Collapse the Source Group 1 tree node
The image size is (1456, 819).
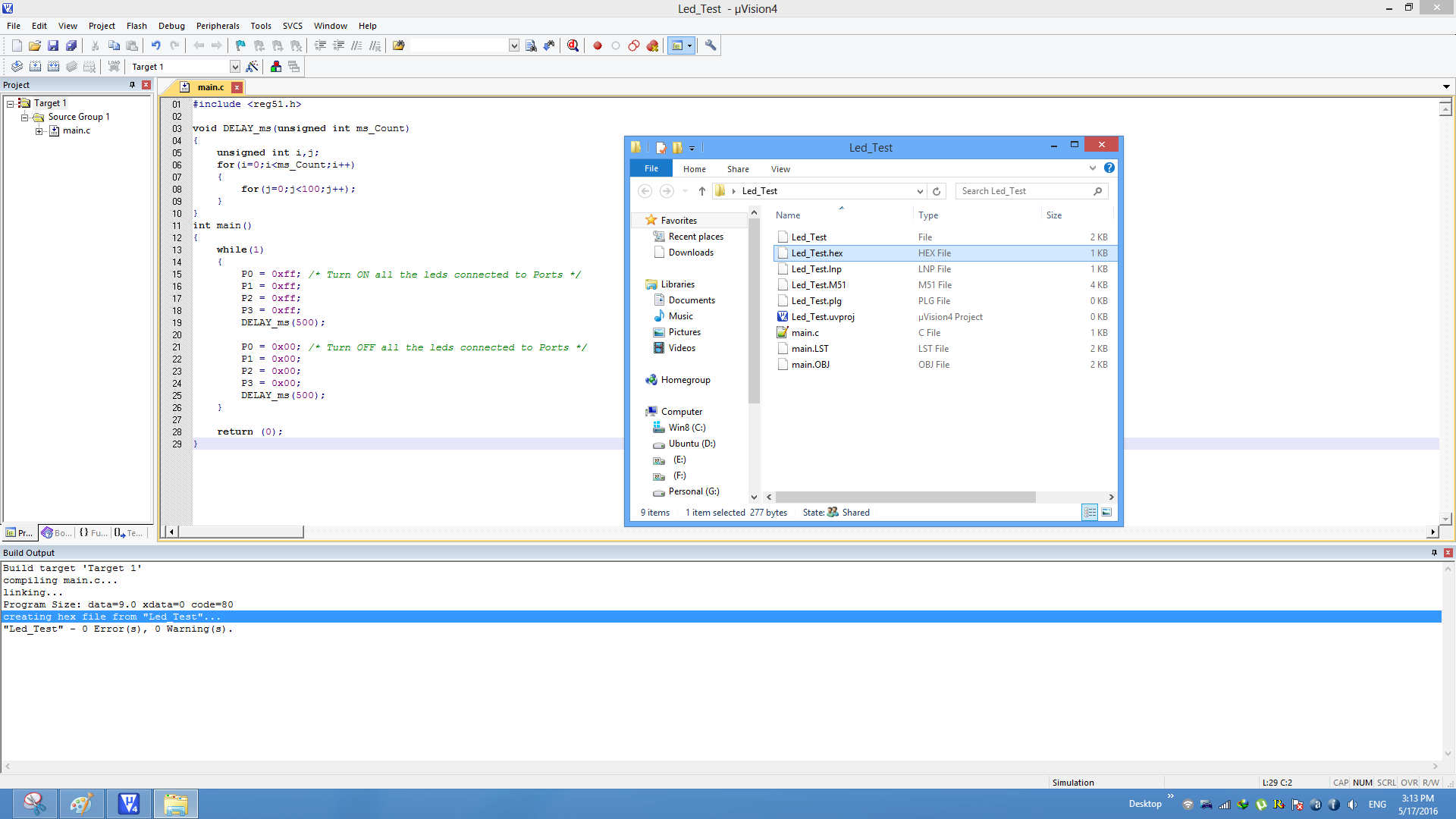(24, 118)
